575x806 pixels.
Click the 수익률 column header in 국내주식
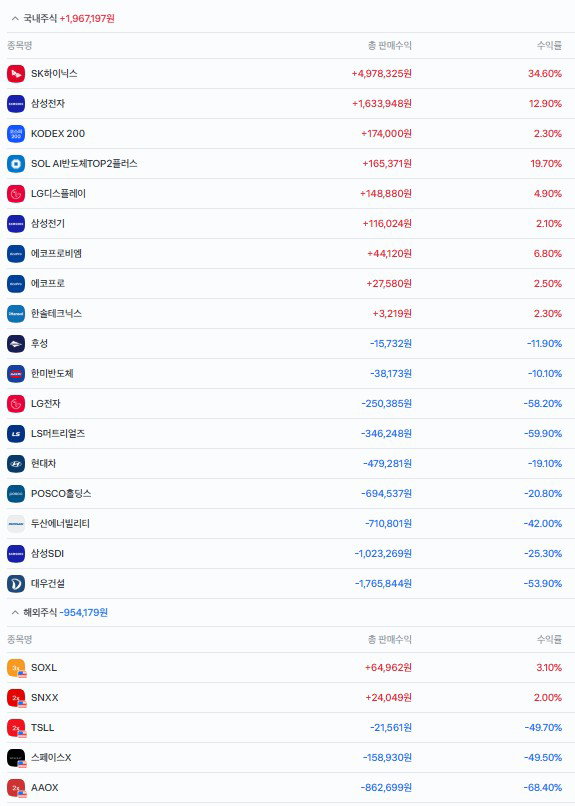pyautogui.click(x=549, y=46)
